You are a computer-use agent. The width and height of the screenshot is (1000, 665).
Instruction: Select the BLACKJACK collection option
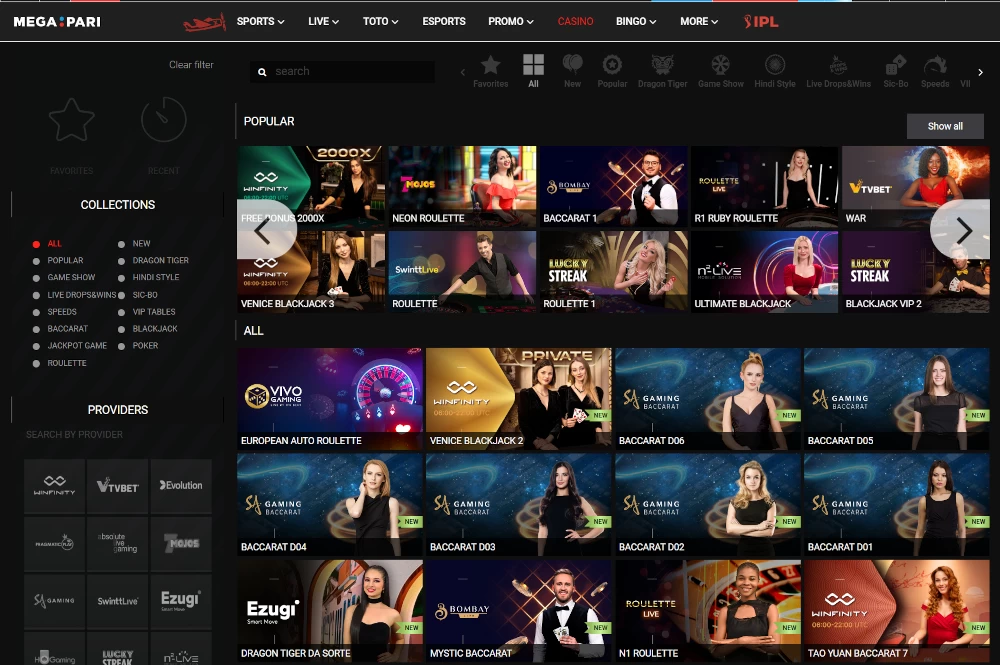(147, 328)
